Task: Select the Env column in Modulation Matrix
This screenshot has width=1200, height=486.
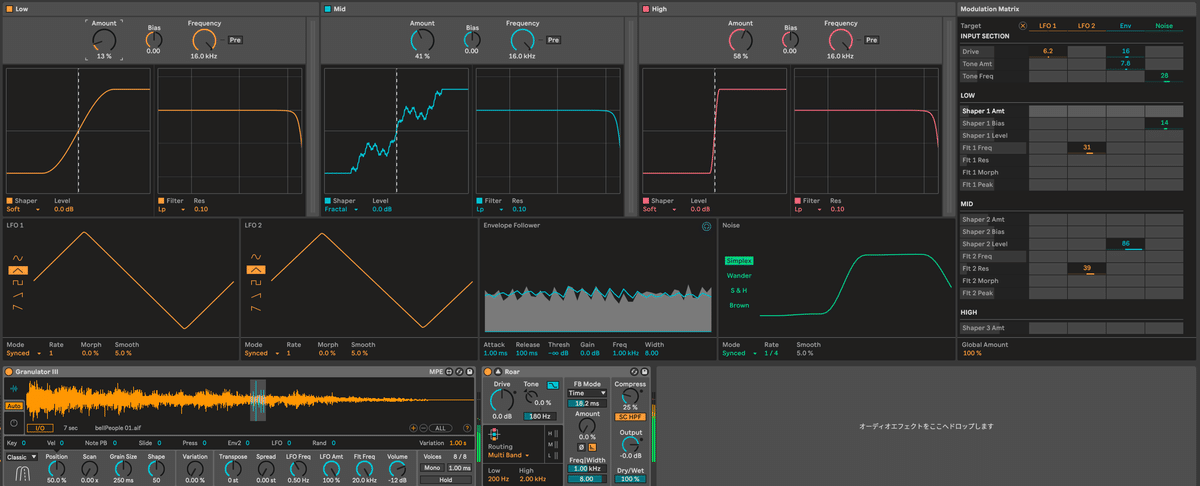Action: (1125, 26)
